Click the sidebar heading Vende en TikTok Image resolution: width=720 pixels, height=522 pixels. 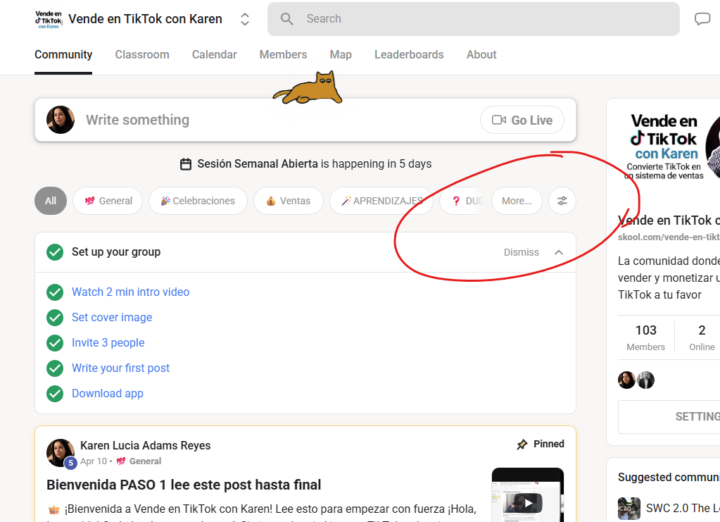coord(669,220)
